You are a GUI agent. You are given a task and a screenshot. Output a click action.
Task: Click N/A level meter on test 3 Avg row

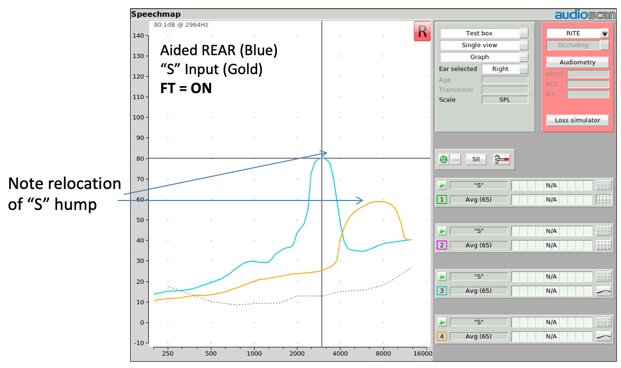click(x=552, y=291)
